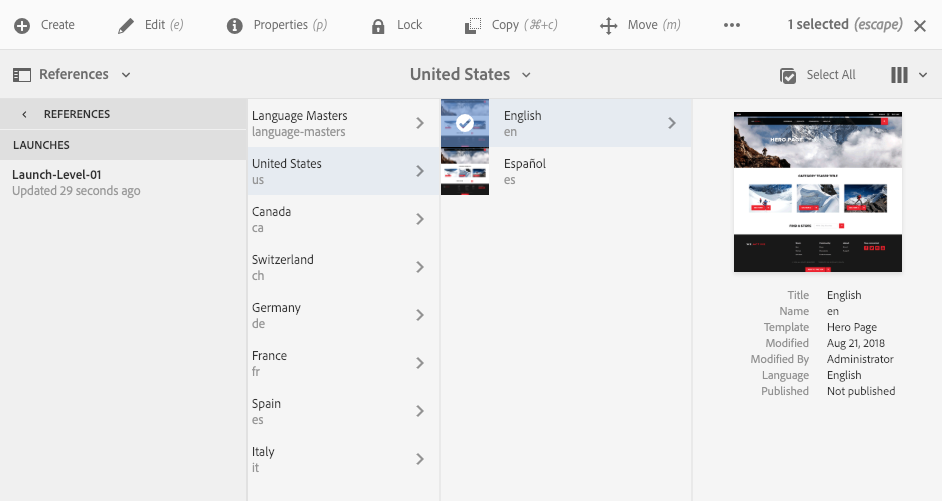Select the Español page thumbnail
Screen dimensions: 942x501
pyautogui.click(x=465, y=171)
